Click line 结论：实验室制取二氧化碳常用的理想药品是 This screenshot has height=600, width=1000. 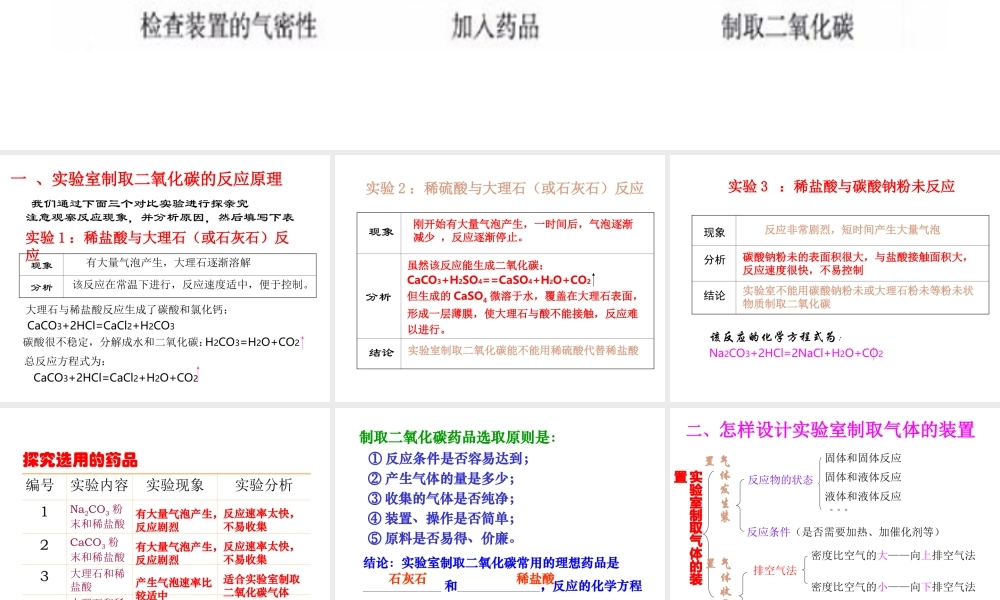pyautogui.click(x=491, y=562)
